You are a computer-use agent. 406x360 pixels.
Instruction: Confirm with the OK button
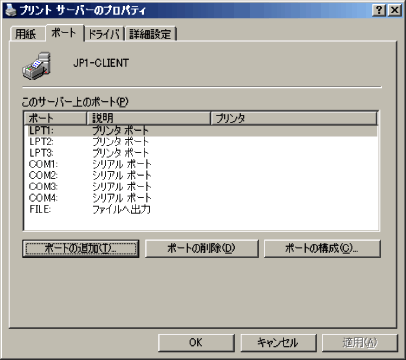point(196,342)
